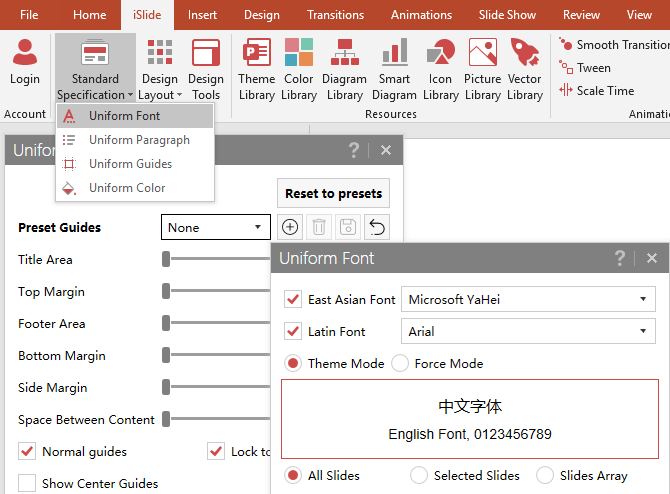Screen dimensions: 670x494
Task: Click the help icon in Uniform Font dialog
Action: [620, 258]
